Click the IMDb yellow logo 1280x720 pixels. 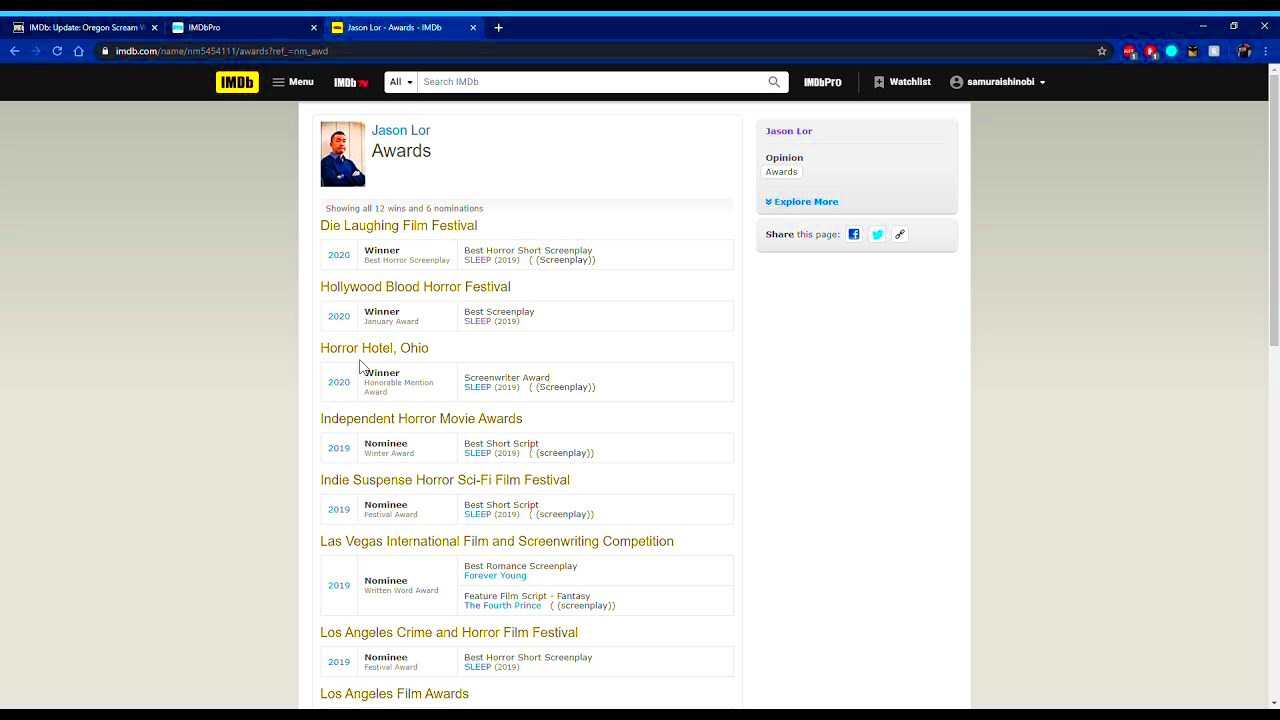[x=237, y=82]
